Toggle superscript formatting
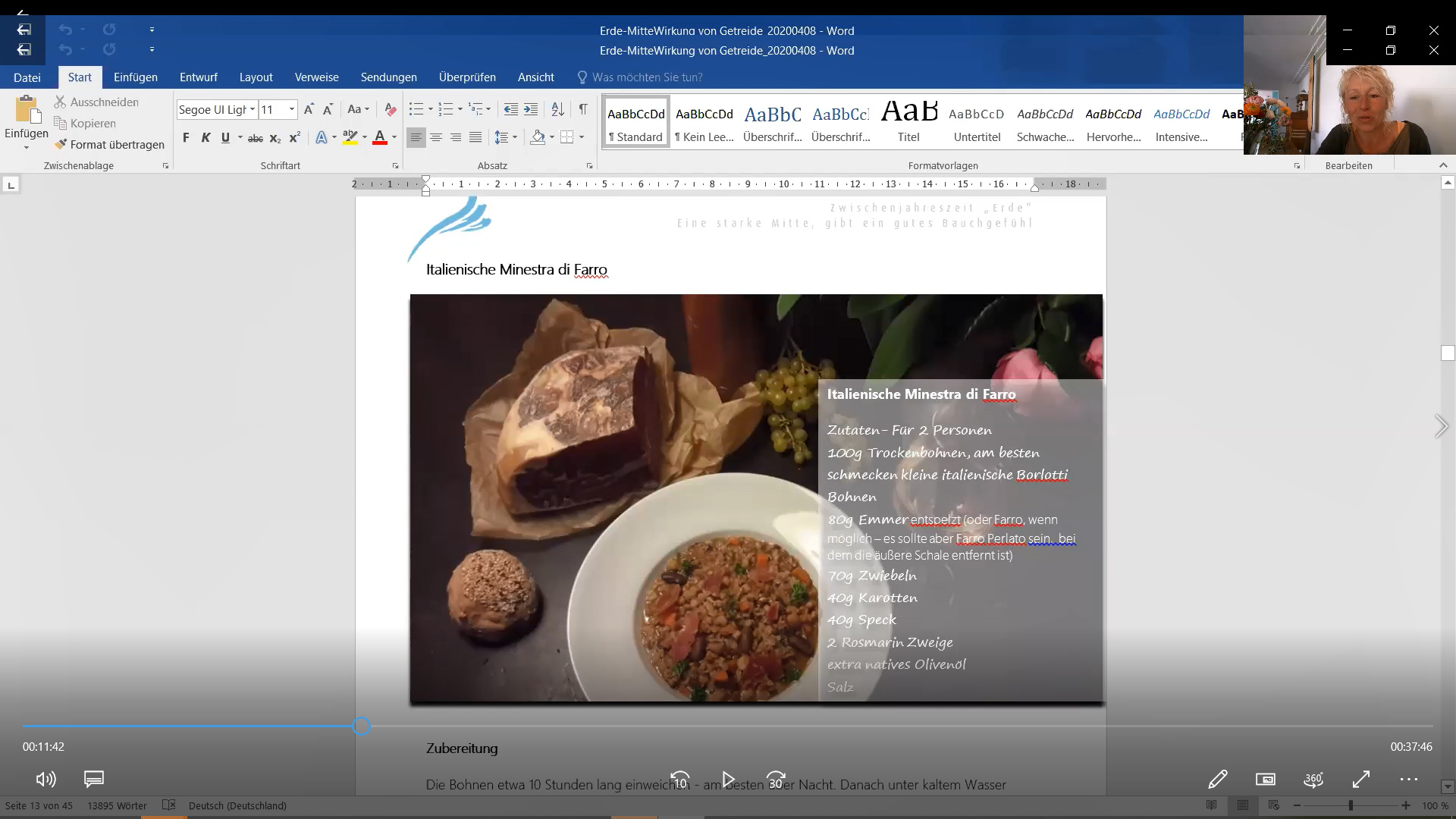 tap(295, 137)
